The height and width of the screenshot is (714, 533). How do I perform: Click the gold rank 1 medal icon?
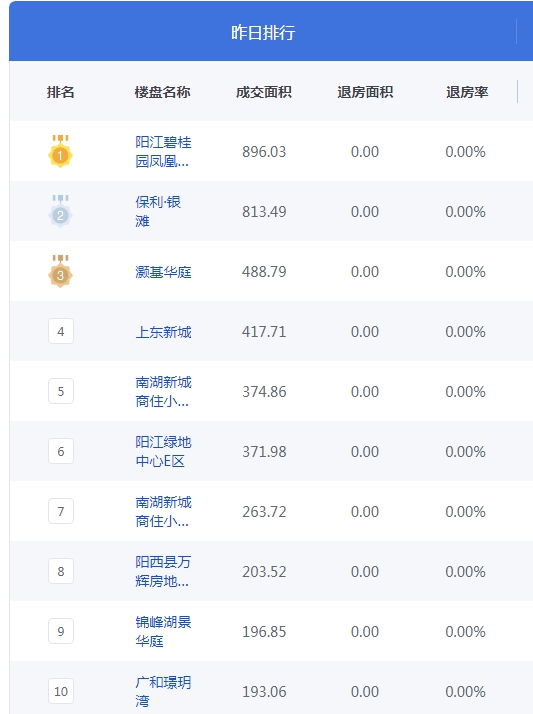point(61,151)
